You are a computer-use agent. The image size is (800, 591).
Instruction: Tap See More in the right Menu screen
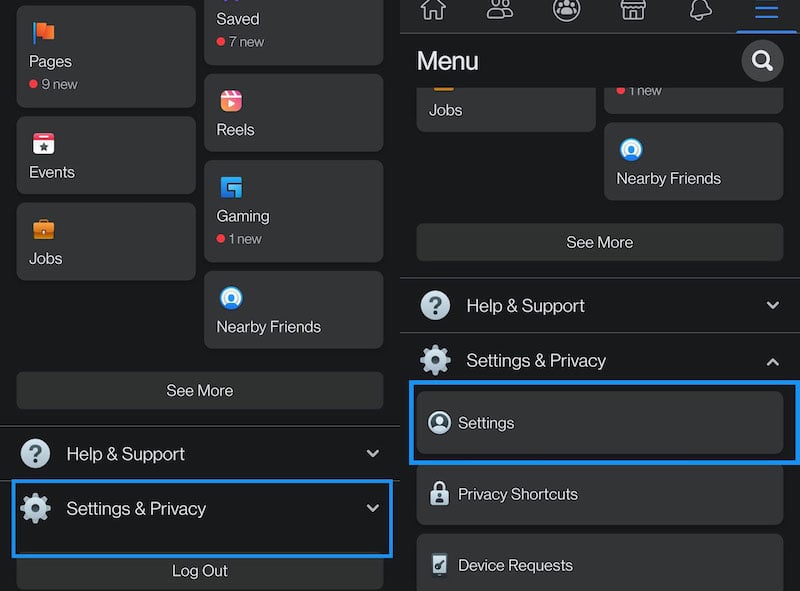click(600, 242)
